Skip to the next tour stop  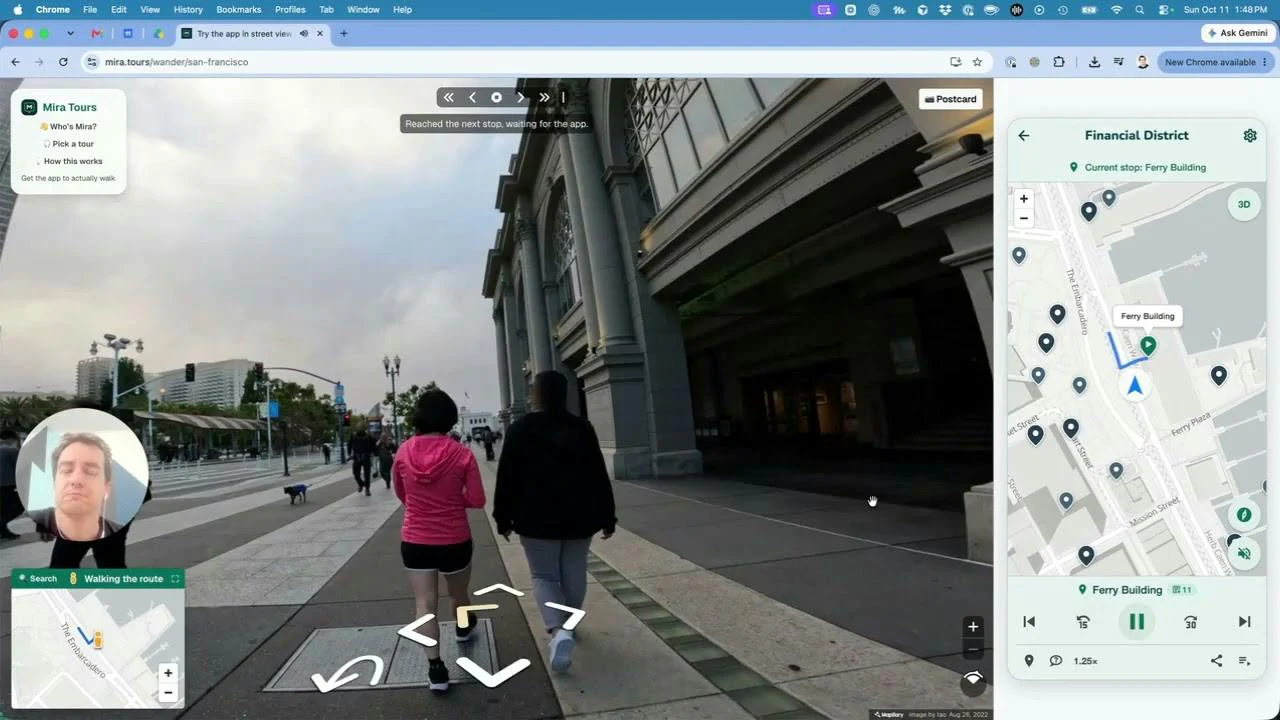1244,622
